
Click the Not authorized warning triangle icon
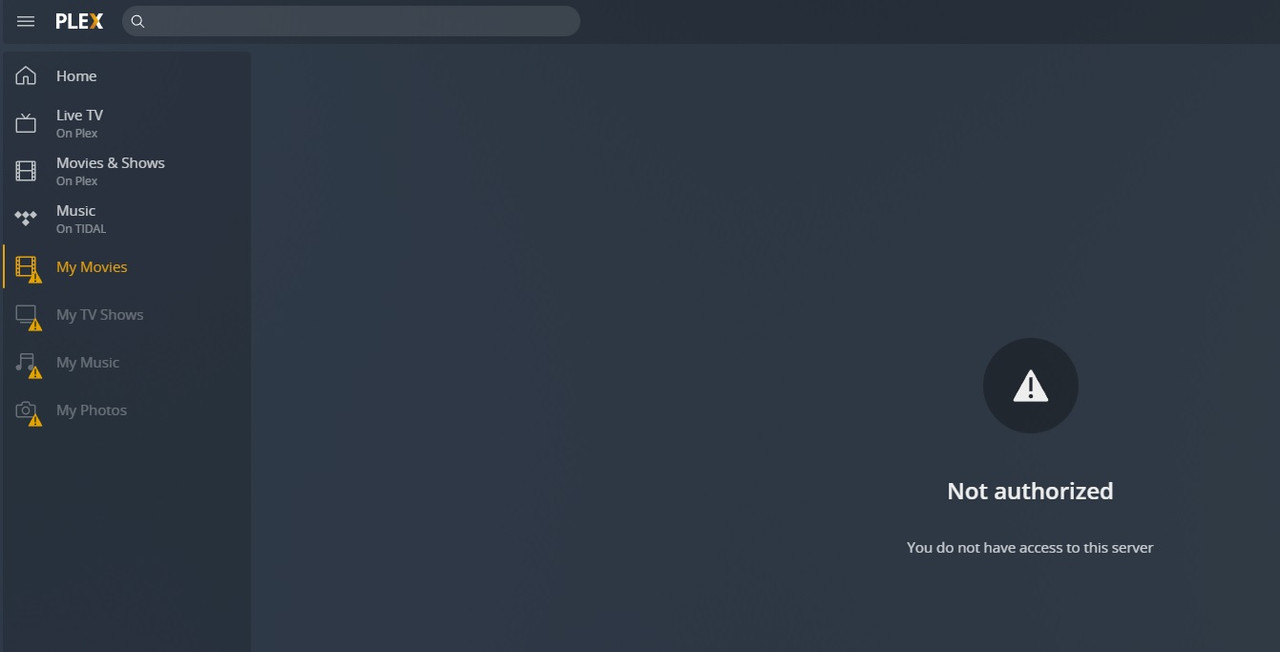pos(1030,386)
